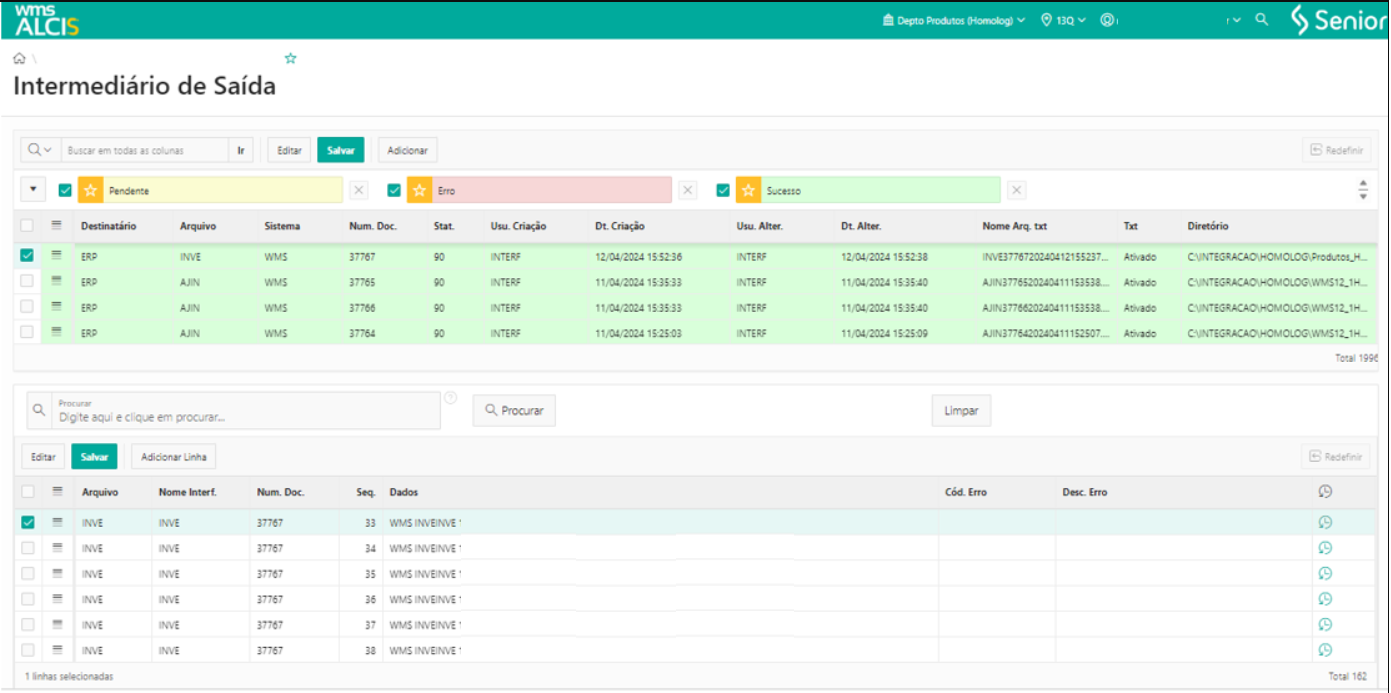Viewport: 1391px width, 693px height.
Task: Click the row menu icon for document 37765
Action: click(x=57, y=282)
